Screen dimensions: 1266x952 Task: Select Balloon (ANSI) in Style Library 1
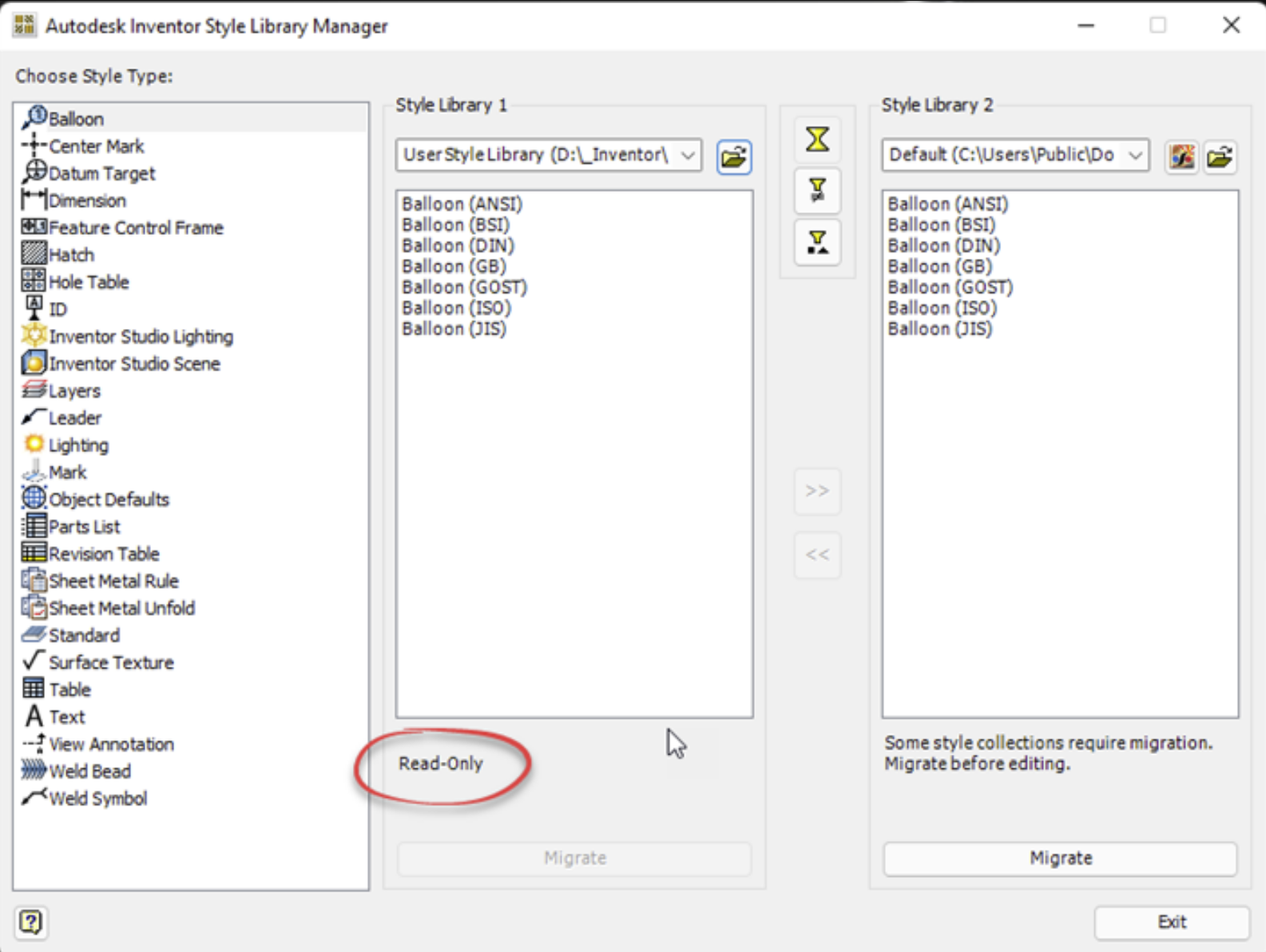tap(462, 204)
